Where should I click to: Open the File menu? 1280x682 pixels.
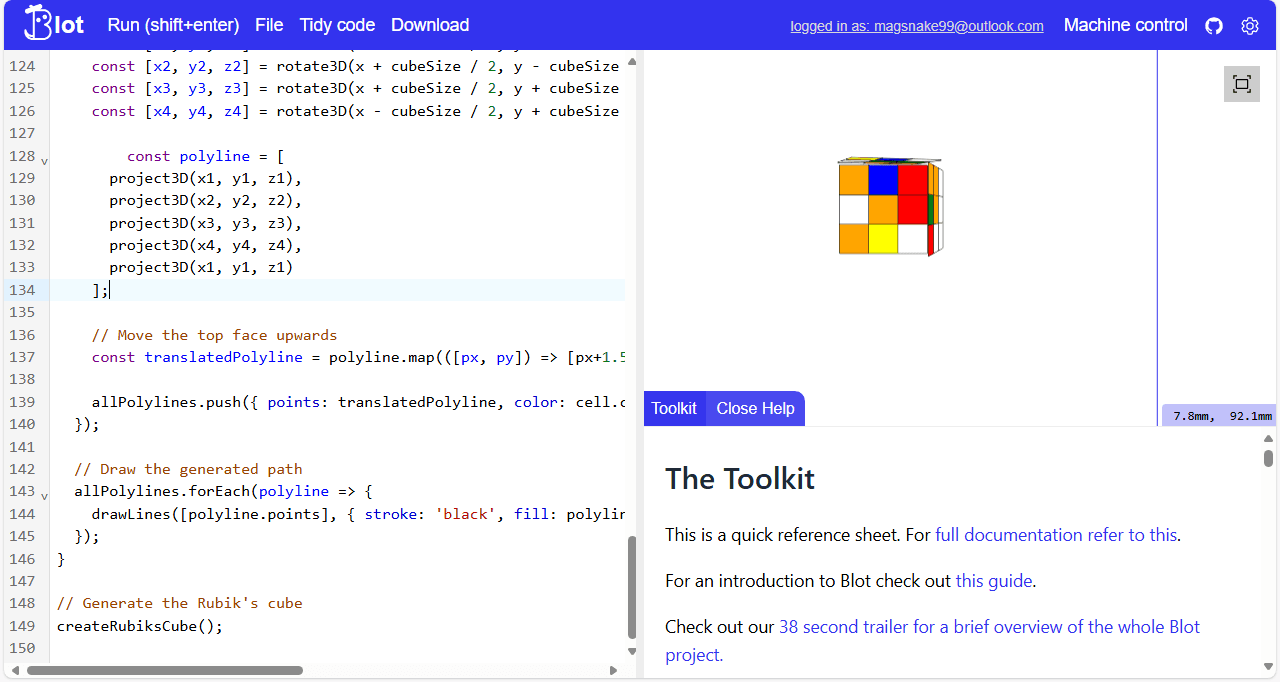(269, 25)
